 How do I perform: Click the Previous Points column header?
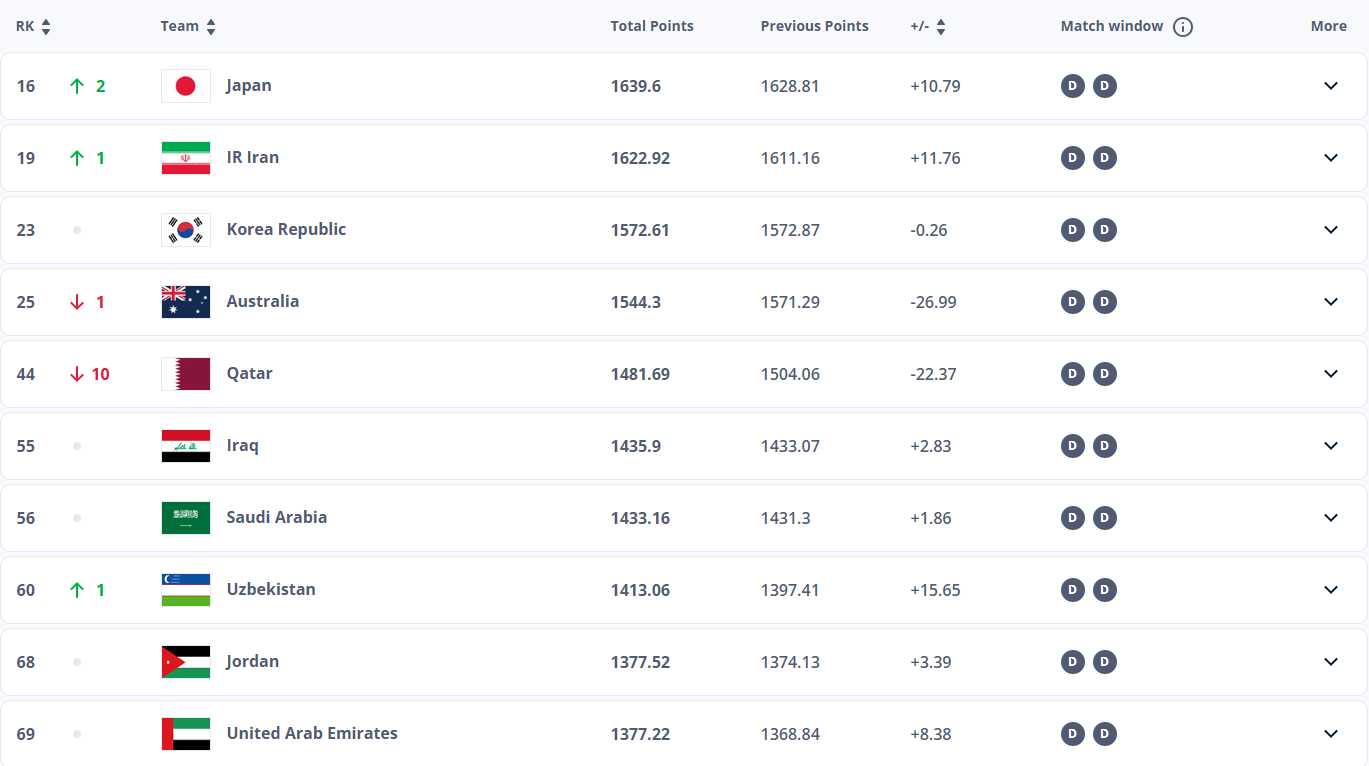tap(815, 26)
